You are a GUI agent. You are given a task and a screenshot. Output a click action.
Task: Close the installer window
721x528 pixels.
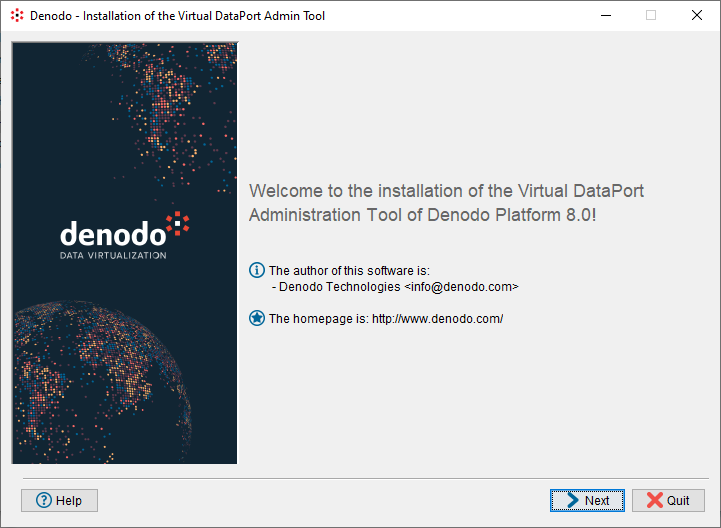pos(697,16)
